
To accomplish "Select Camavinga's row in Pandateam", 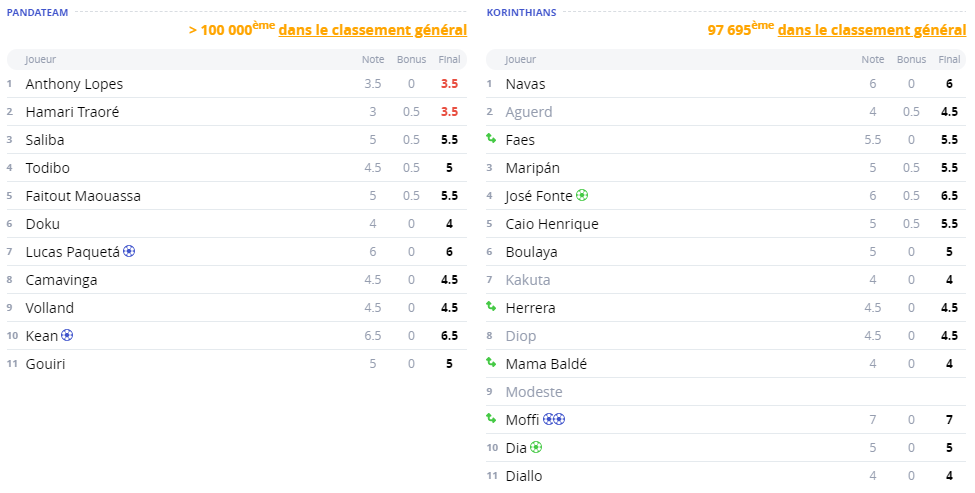I will (x=61, y=280).
